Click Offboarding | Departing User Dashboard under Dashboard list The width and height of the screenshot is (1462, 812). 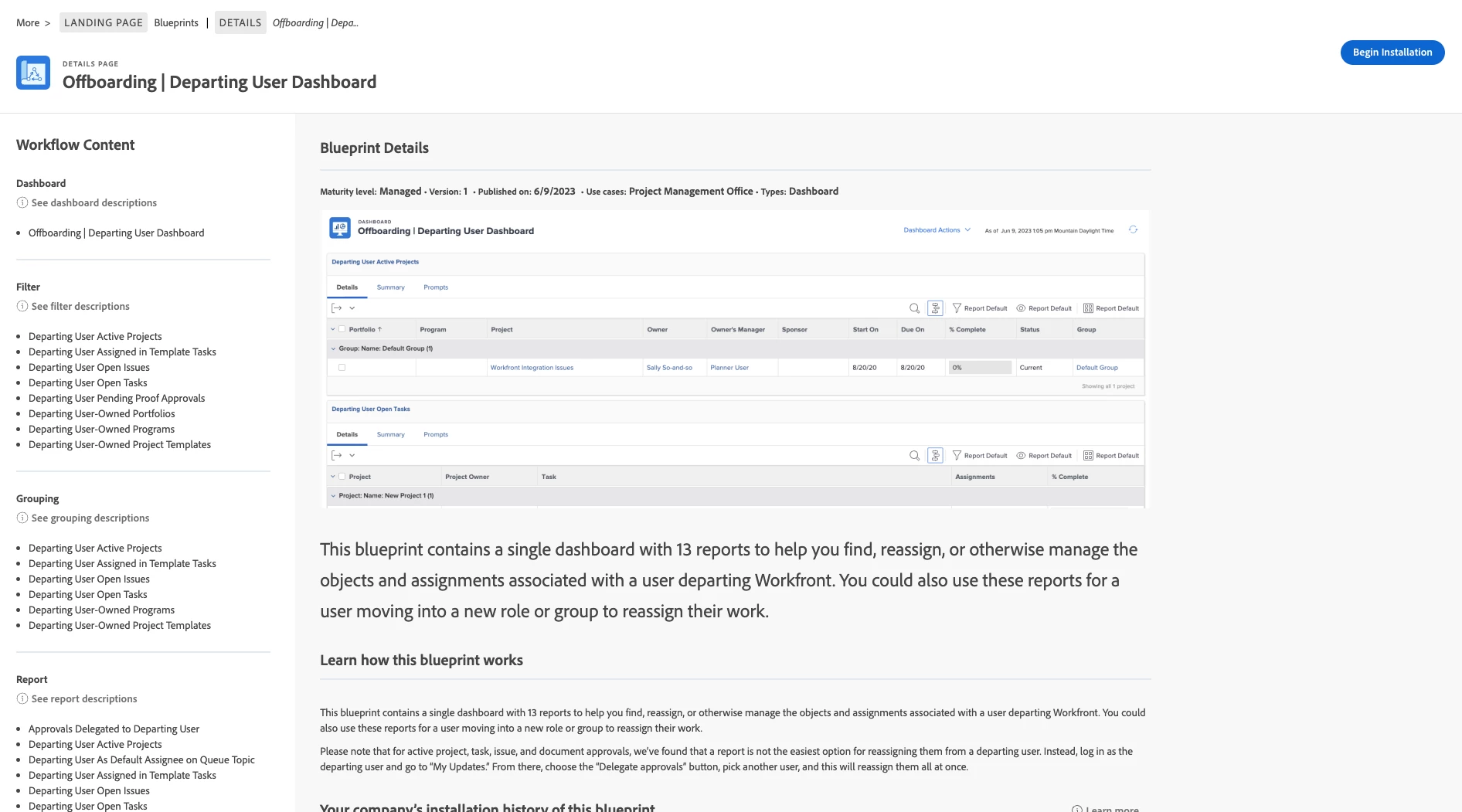[117, 233]
